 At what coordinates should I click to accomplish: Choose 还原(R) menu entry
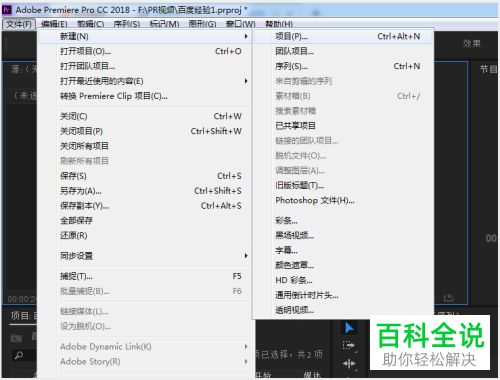(x=145, y=235)
